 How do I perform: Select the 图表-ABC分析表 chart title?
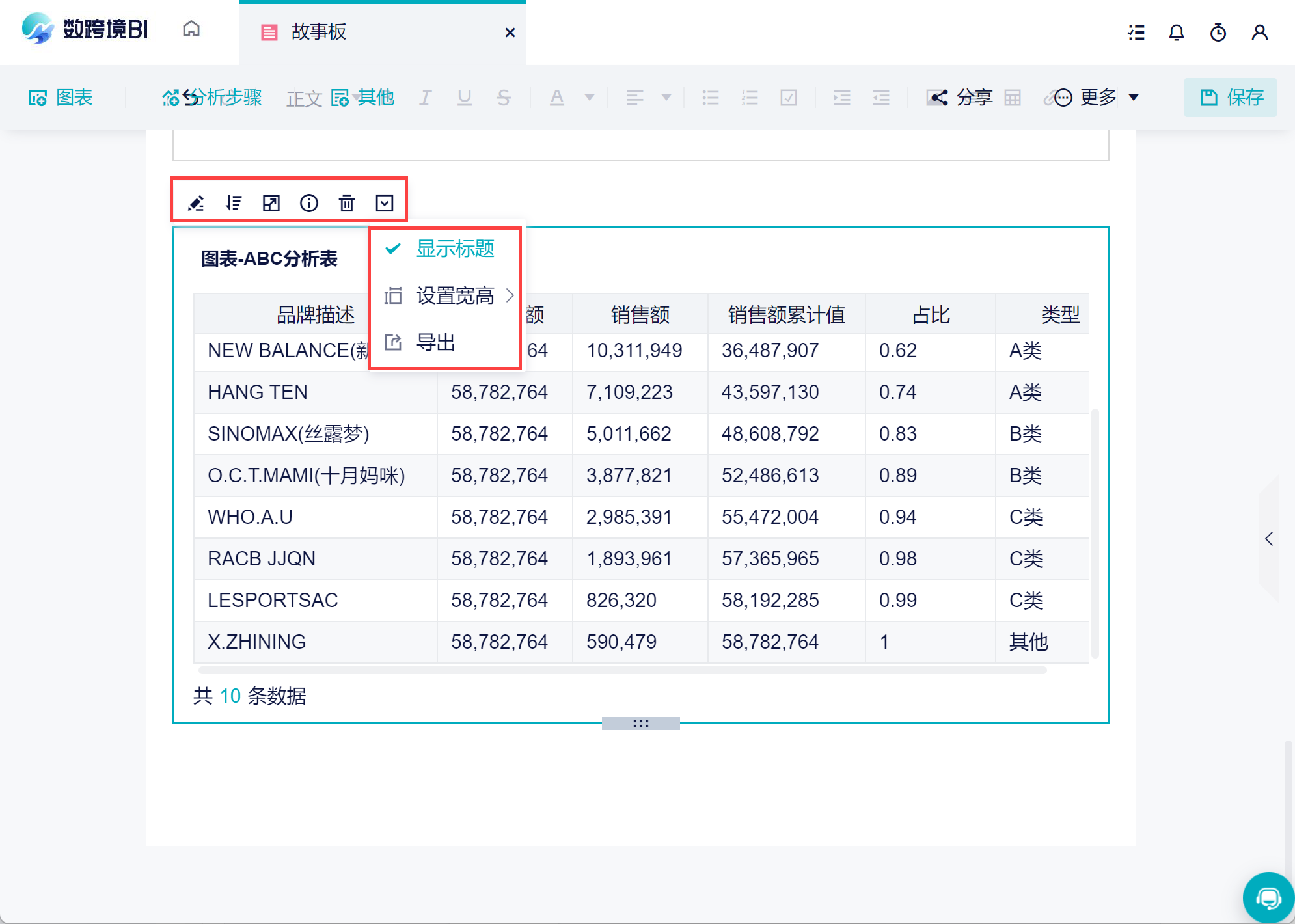(269, 259)
